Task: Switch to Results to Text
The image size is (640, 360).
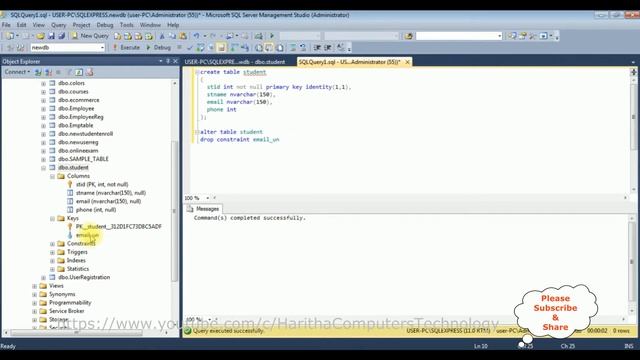Action: pos(259,47)
